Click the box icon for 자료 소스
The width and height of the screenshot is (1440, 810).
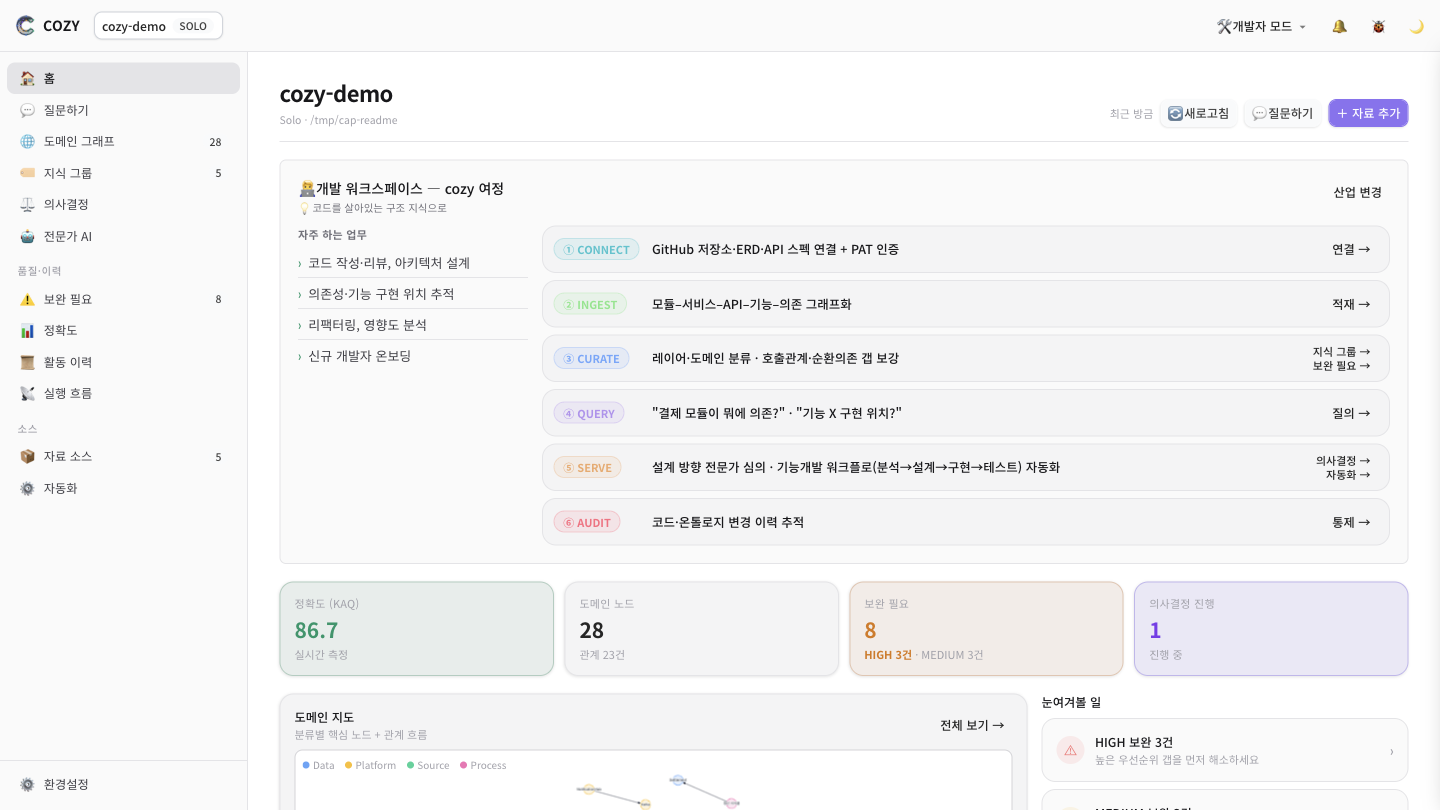pos(27,456)
